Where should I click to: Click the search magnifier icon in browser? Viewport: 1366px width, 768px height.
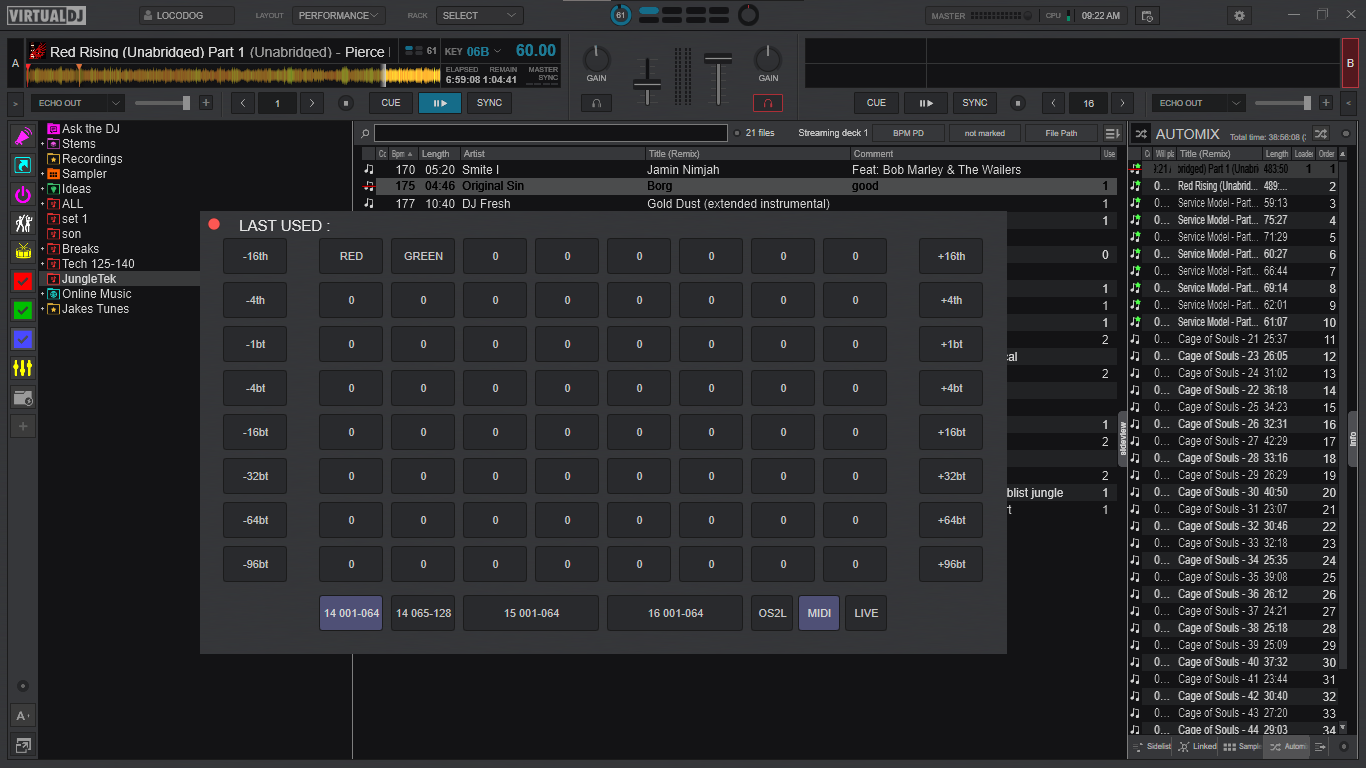(366, 133)
